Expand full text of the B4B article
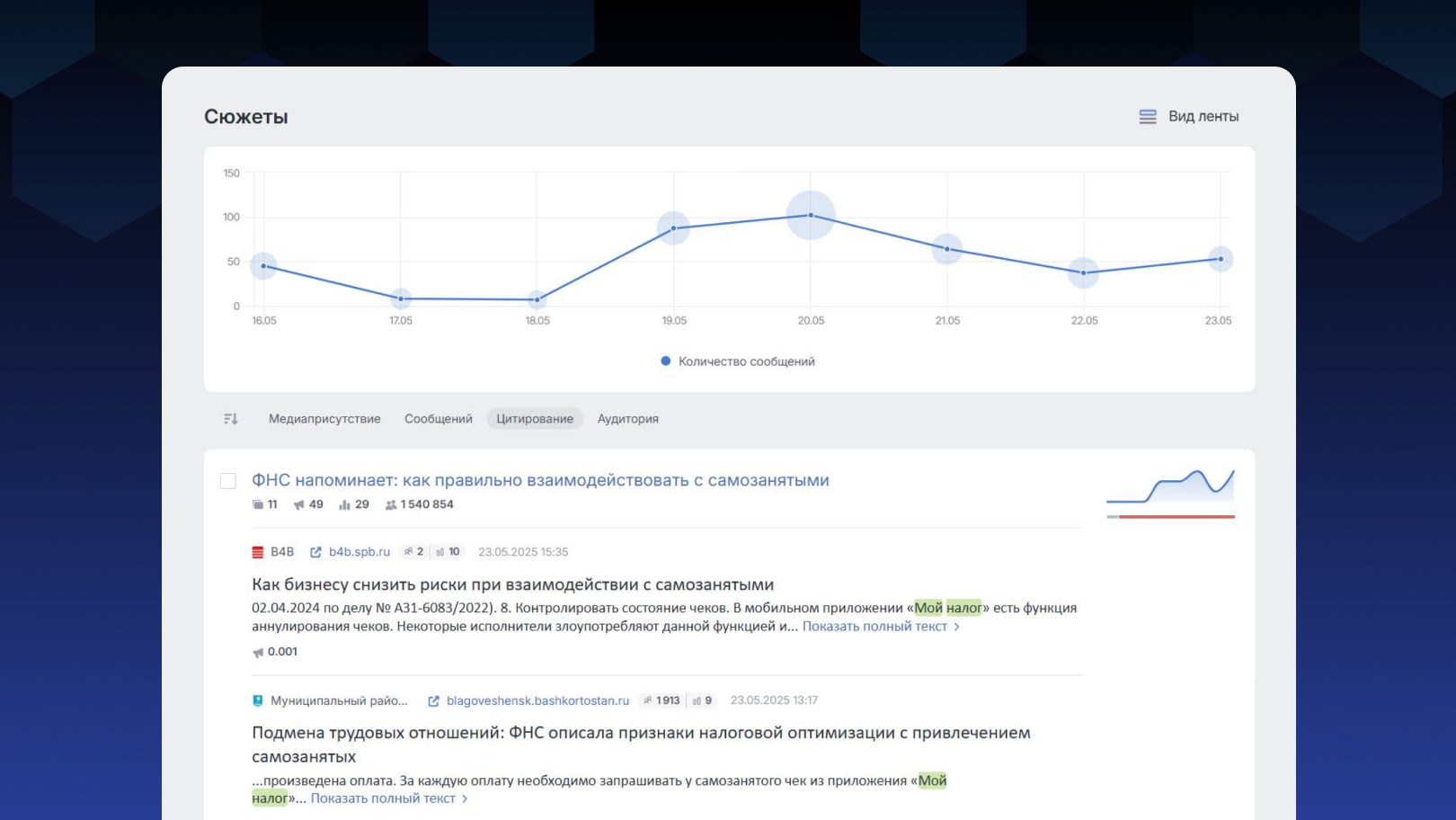 pos(880,627)
